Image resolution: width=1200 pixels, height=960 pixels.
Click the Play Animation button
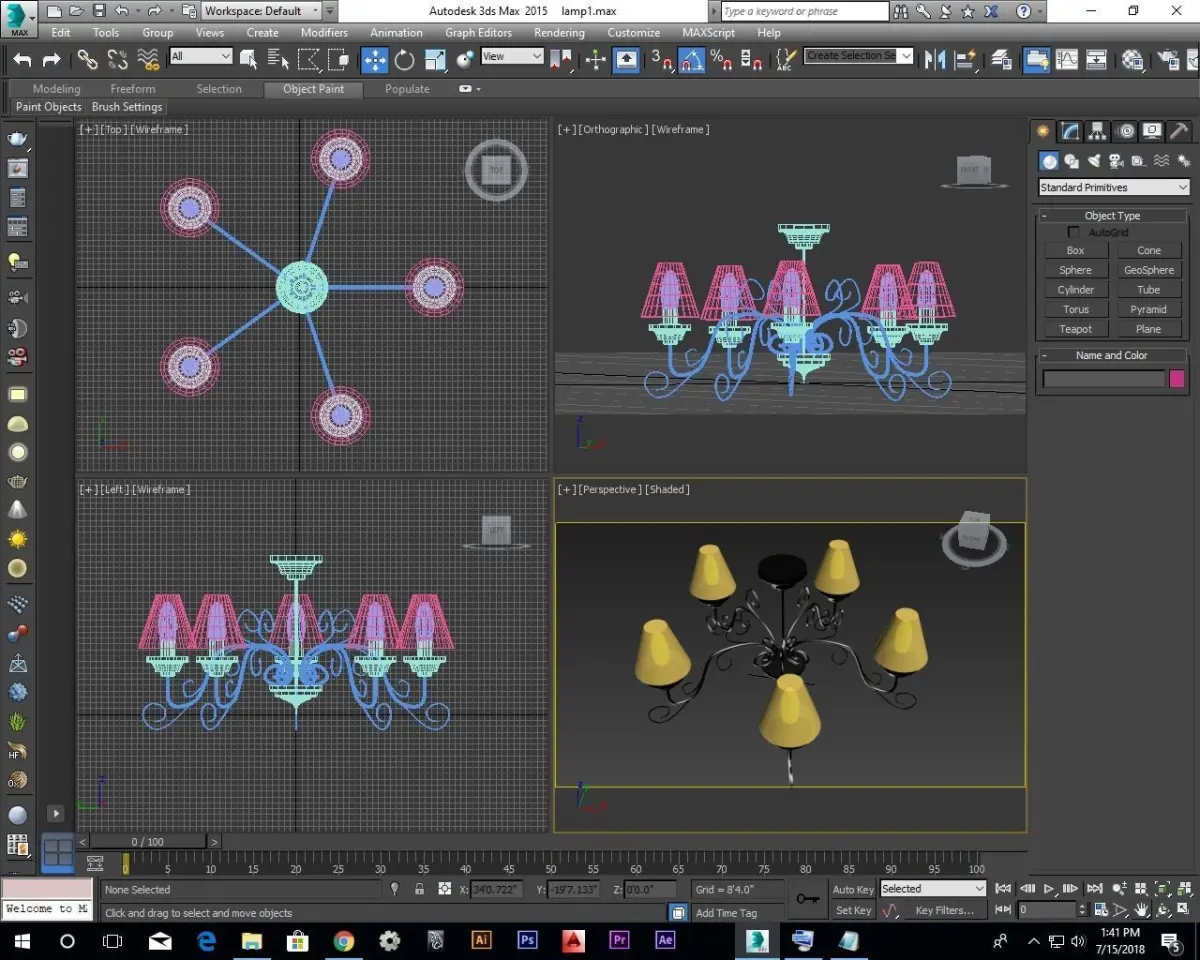(x=1049, y=889)
